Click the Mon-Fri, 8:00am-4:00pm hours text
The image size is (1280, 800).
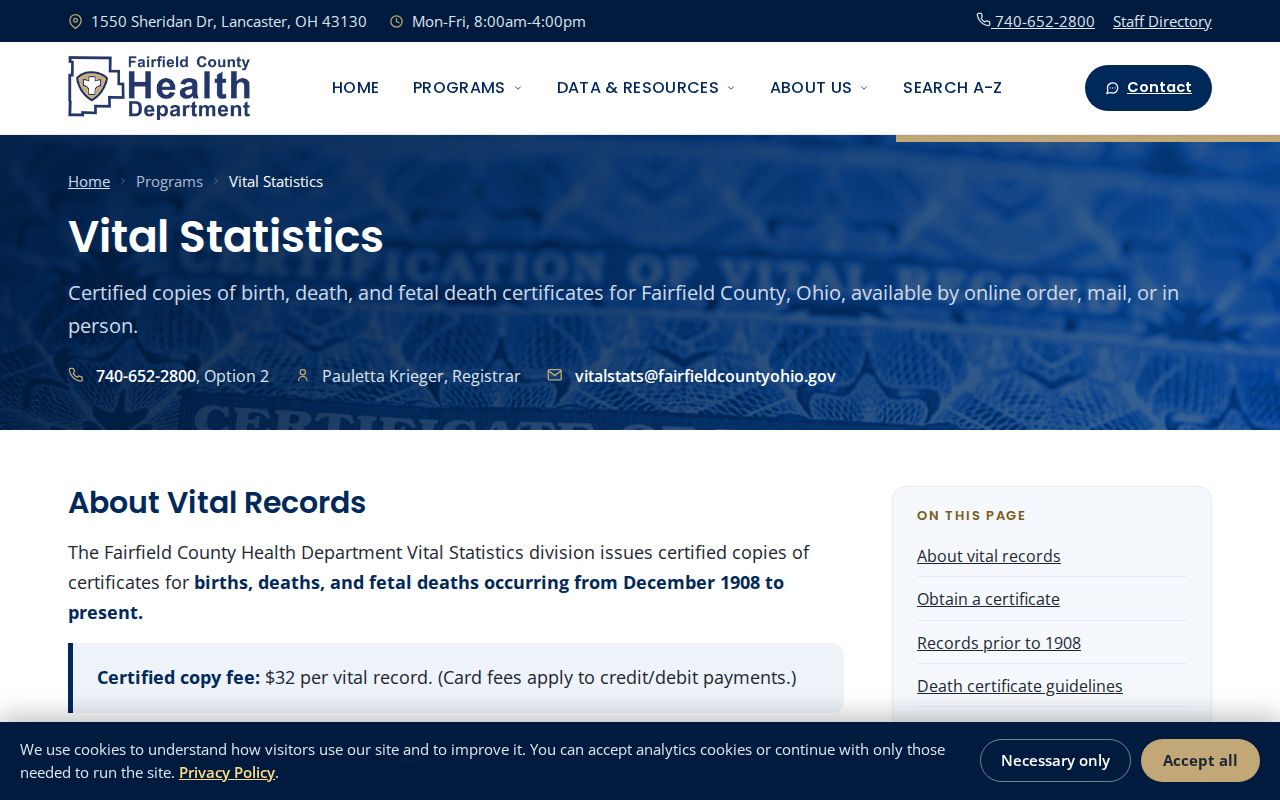tap(499, 21)
